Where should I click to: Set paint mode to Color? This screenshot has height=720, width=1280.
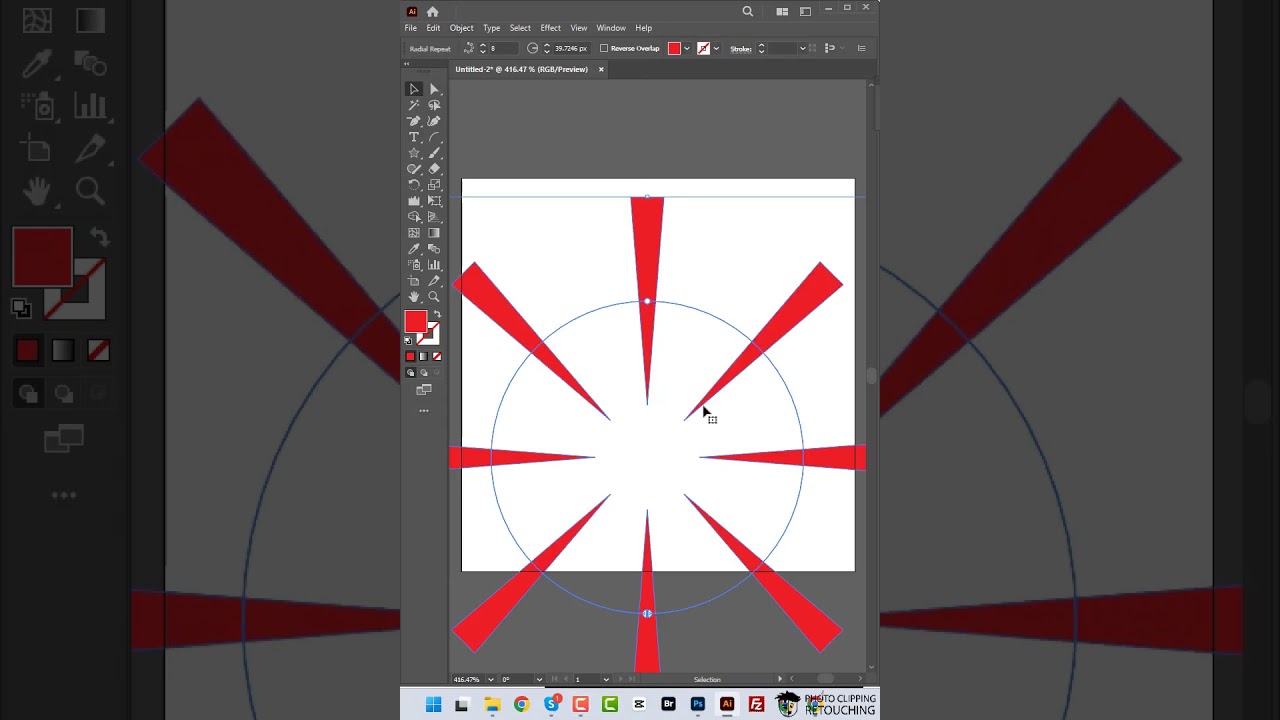(410, 356)
